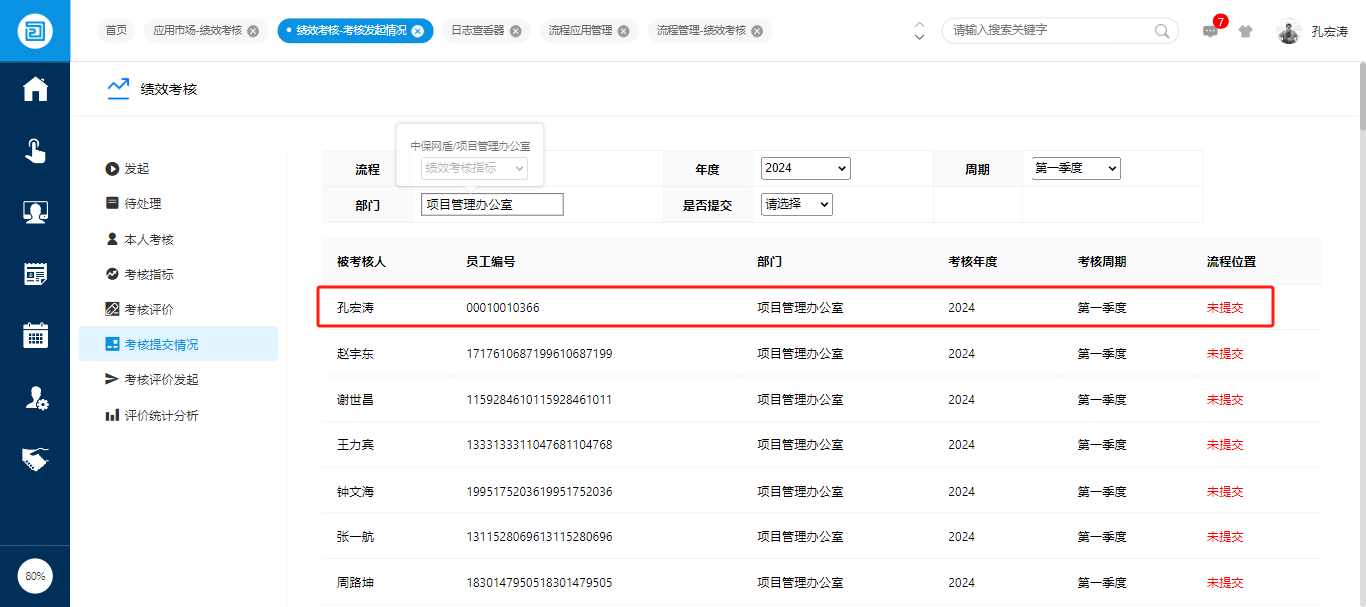Screen dimensions: 1366x607
Task: Click the 80% zoom circle
Action: click(x=35, y=576)
